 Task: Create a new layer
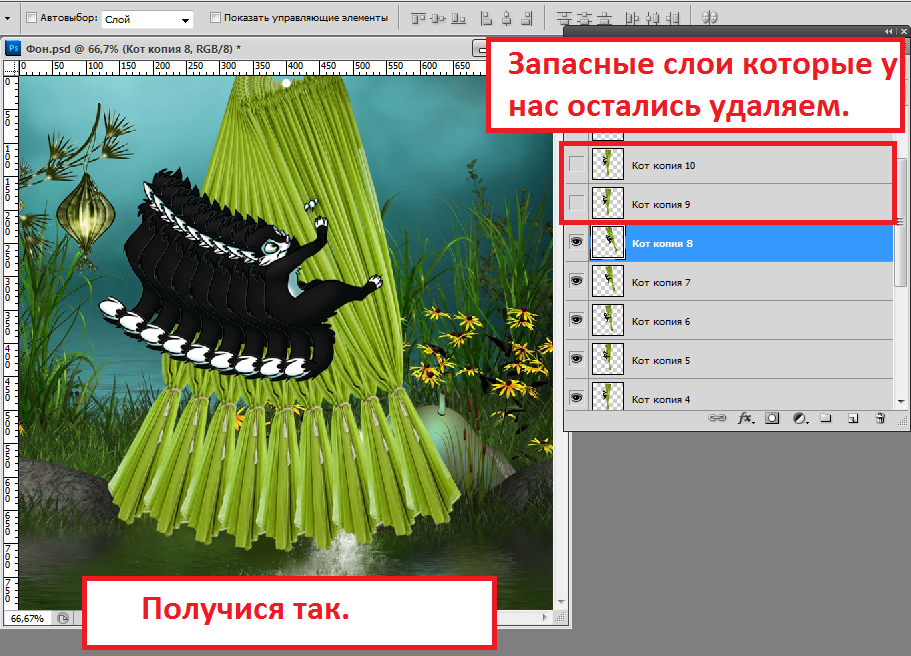point(853,418)
